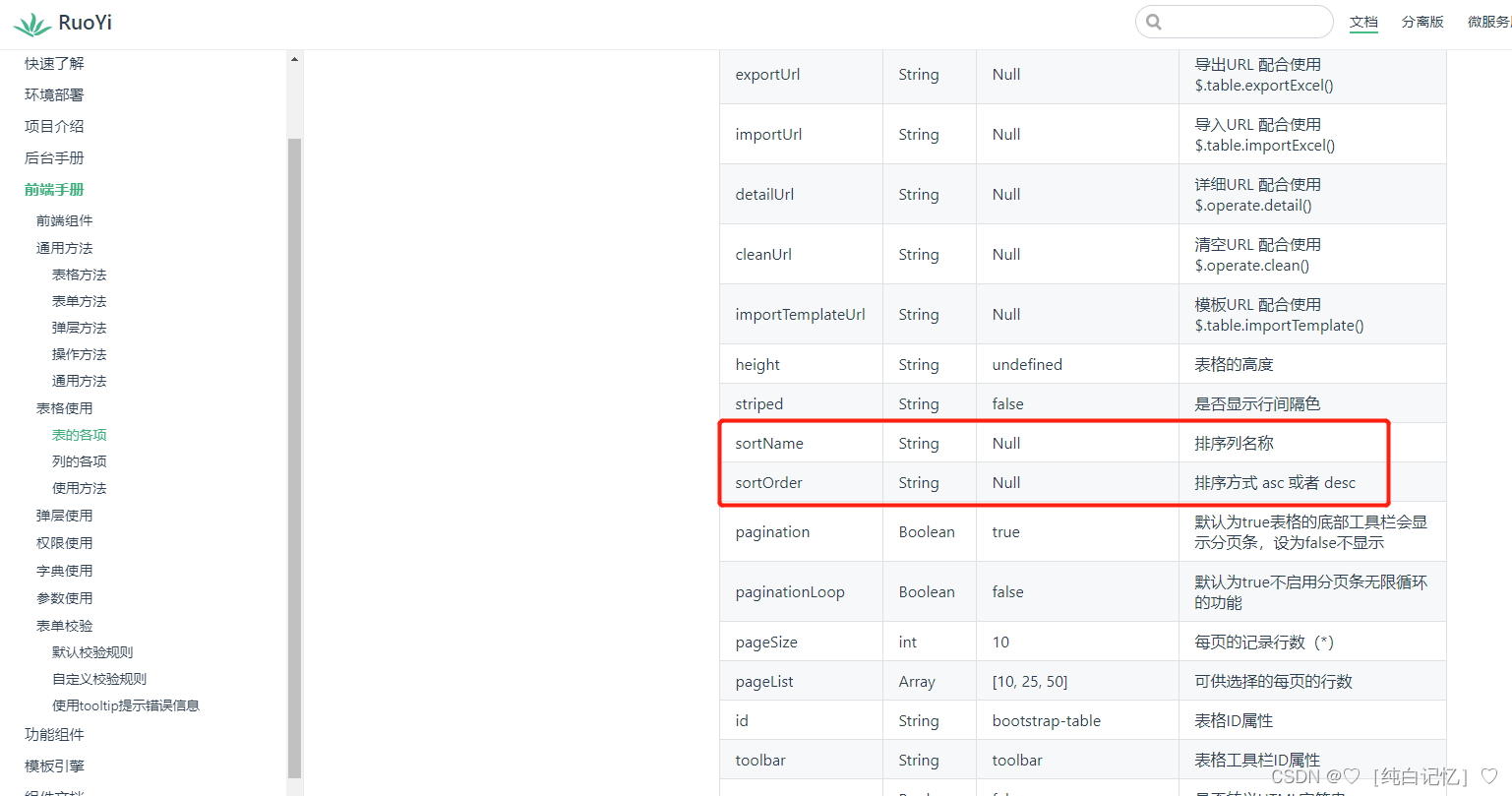1512x796 pixels.
Task: Click the height parameter cell
Action: pos(801,364)
